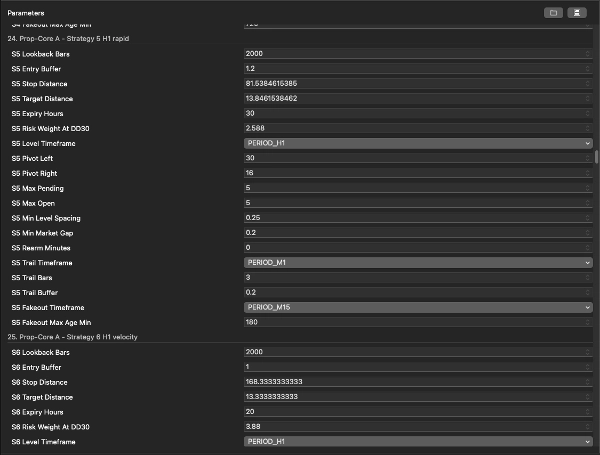Click the '25. Prop-Core A - Strategy 6 H1 velocity' header

pyautogui.click(x=72, y=337)
